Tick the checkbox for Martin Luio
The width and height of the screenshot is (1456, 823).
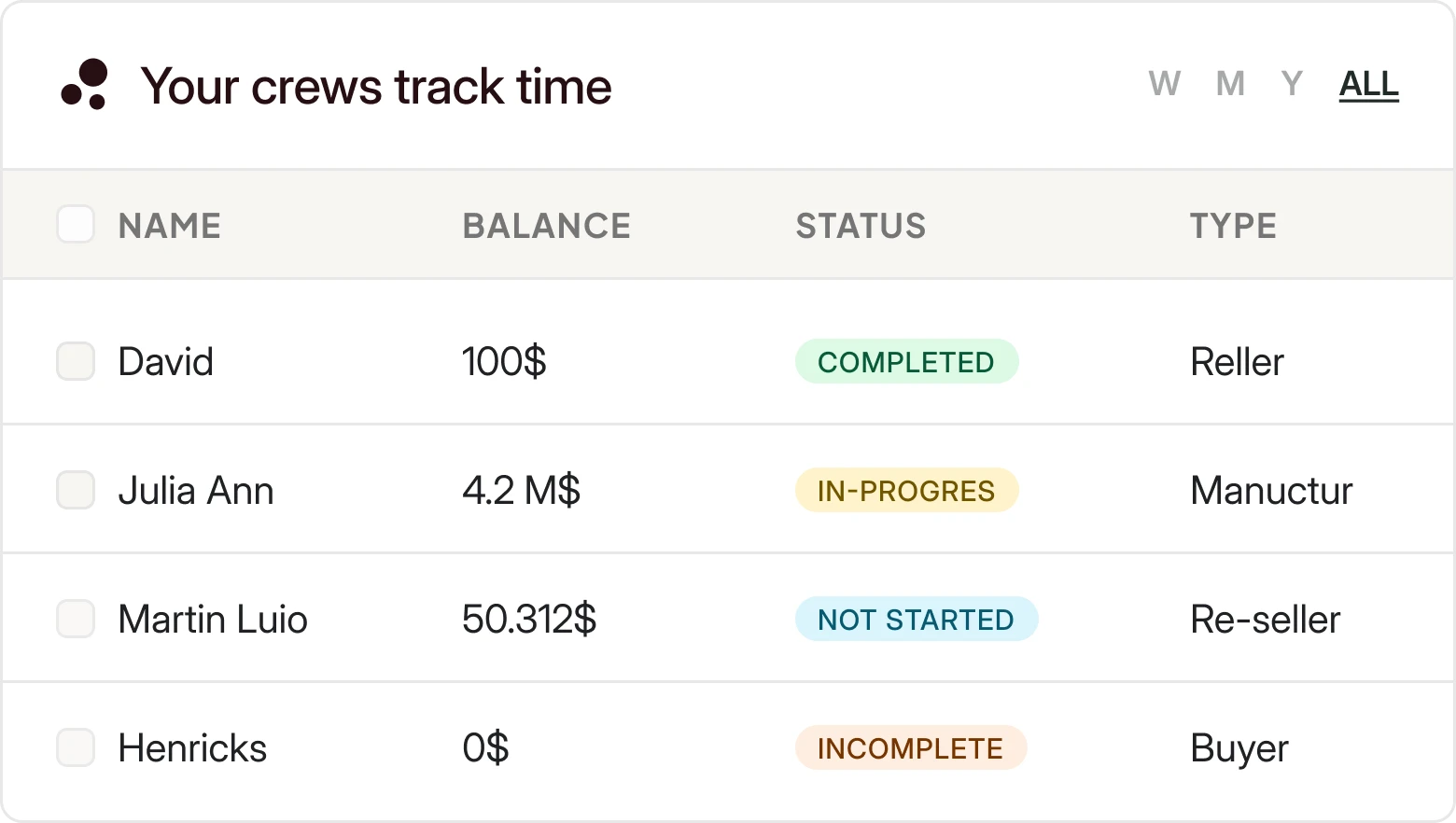pos(76,619)
